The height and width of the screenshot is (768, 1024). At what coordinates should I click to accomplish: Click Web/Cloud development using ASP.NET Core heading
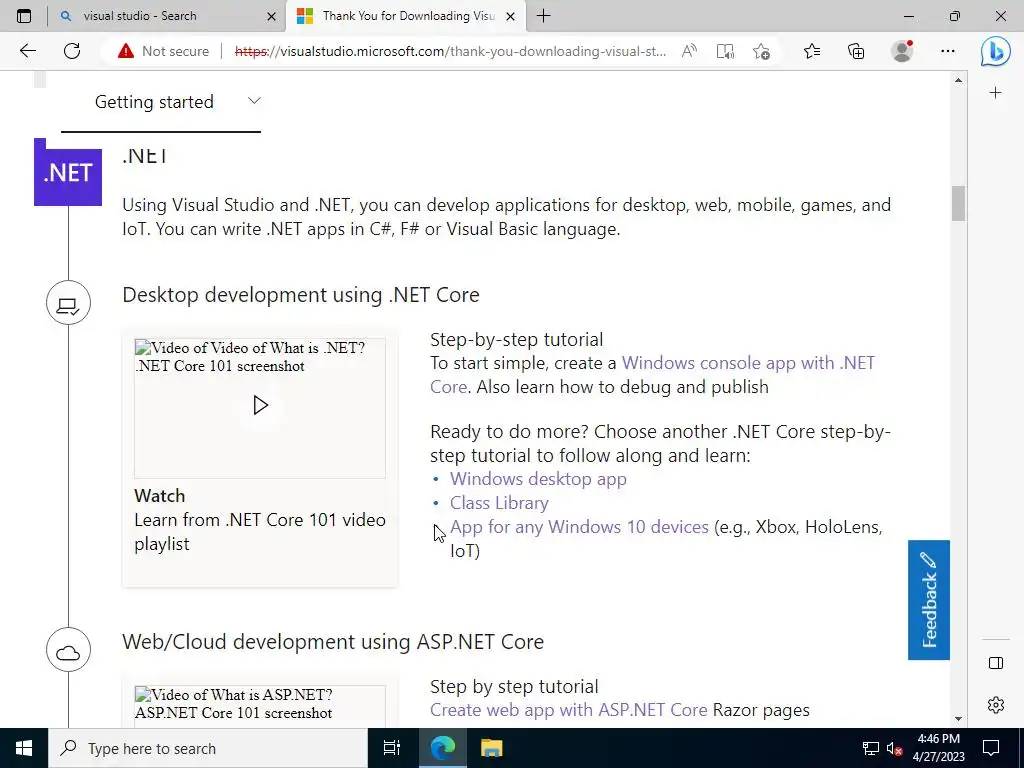click(x=332, y=641)
